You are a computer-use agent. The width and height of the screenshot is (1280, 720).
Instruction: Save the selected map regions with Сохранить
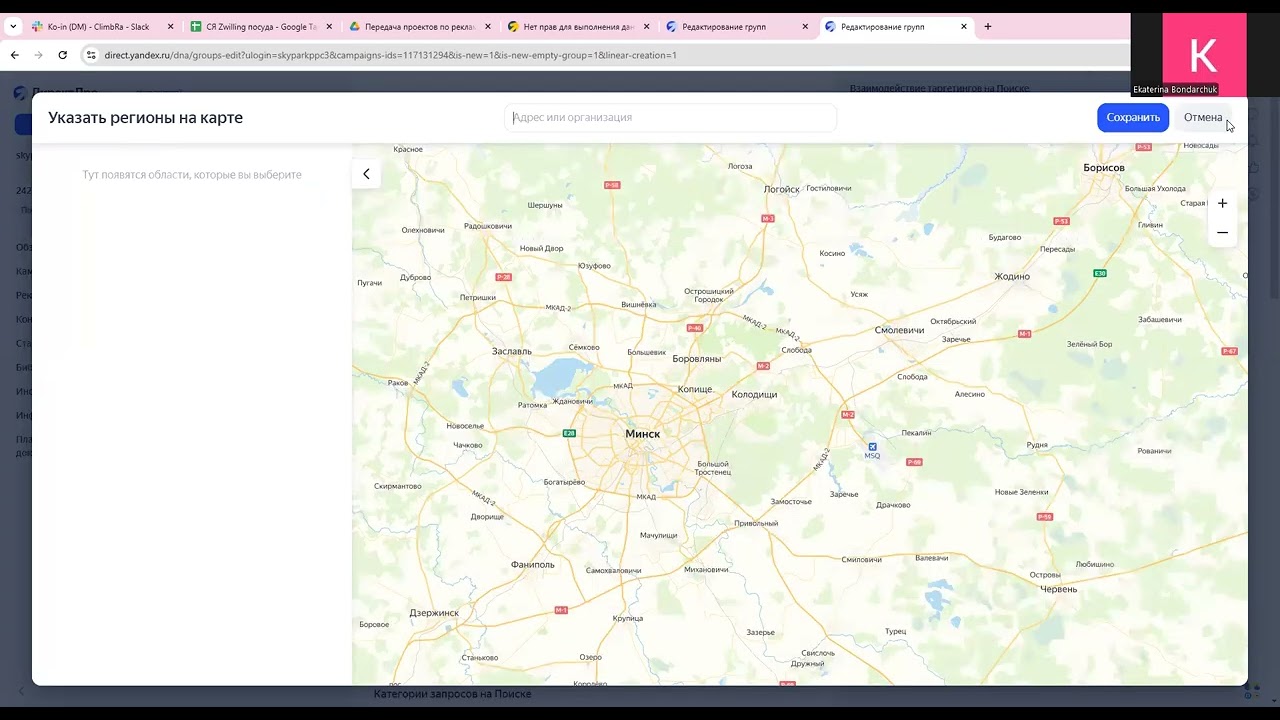[x=1133, y=117]
